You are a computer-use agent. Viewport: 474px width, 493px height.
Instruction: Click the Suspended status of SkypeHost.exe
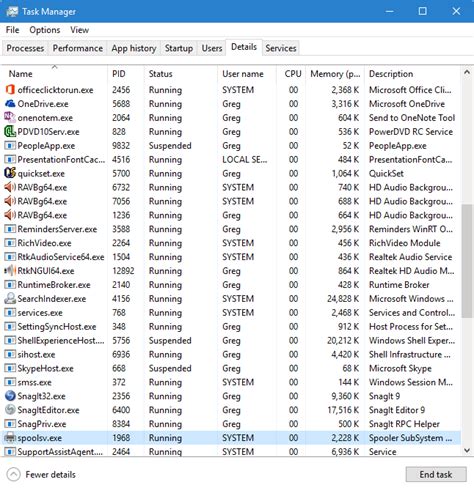pos(170,368)
